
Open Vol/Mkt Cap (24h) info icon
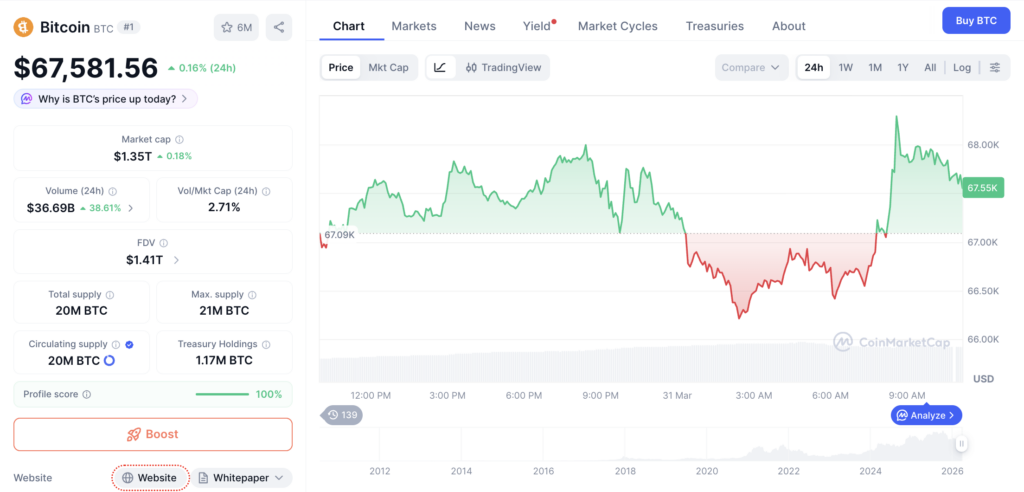click(x=266, y=191)
